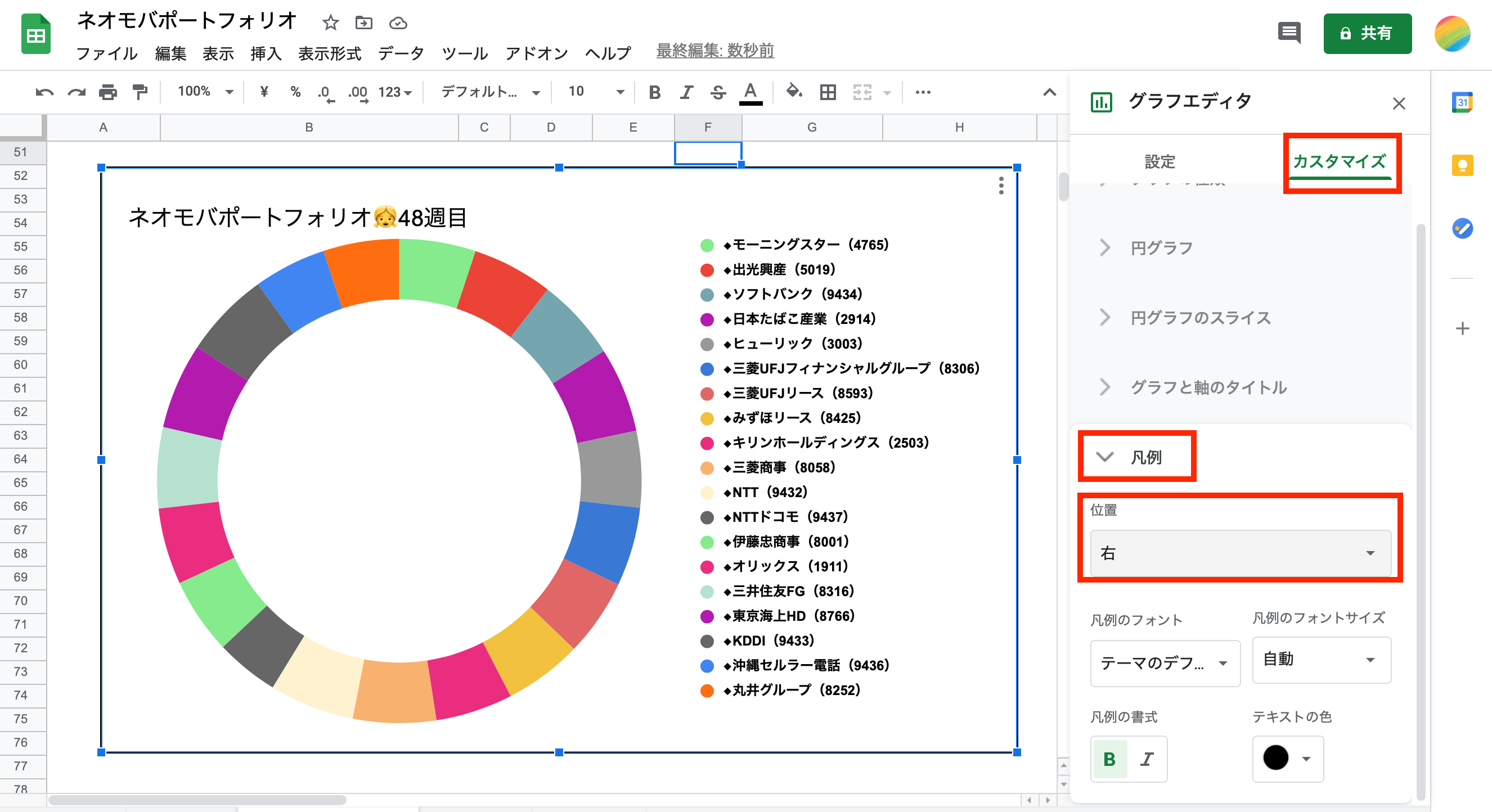Format as percent
This screenshot has width=1492, height=812.
295,92
